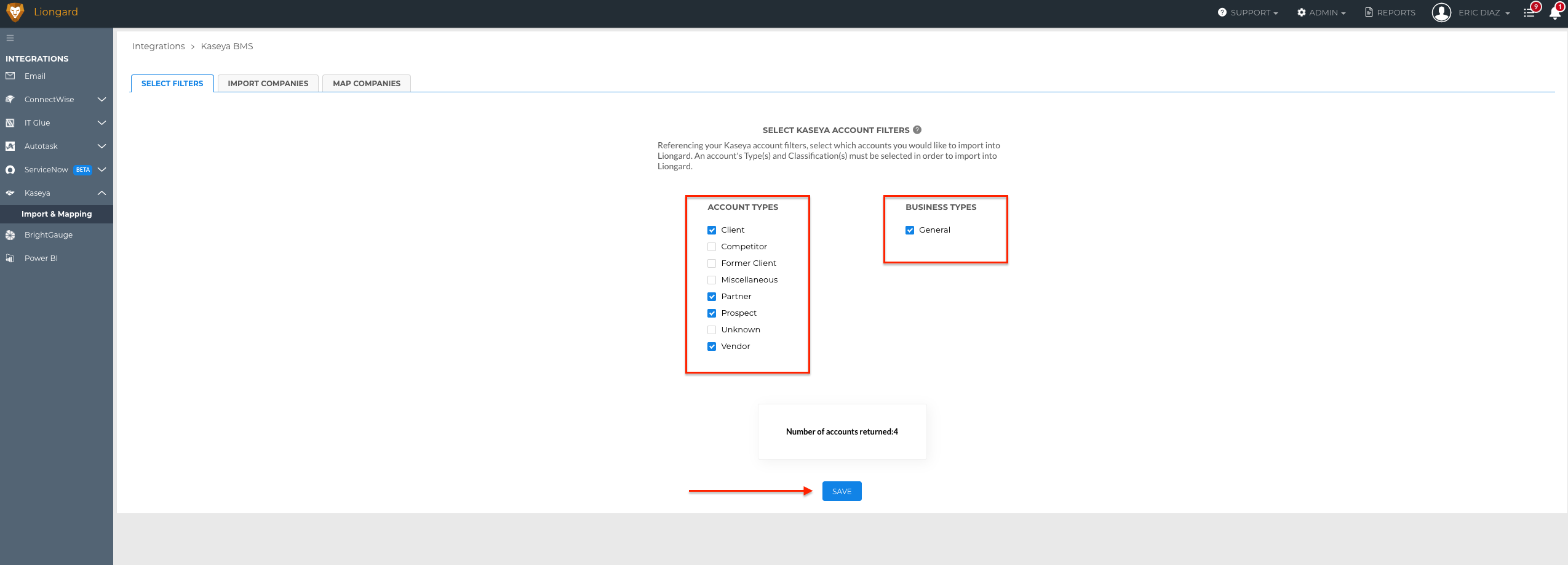1568x565 pixels.
Task: Switch to the Import Companies tab
Action: [268, 83]
